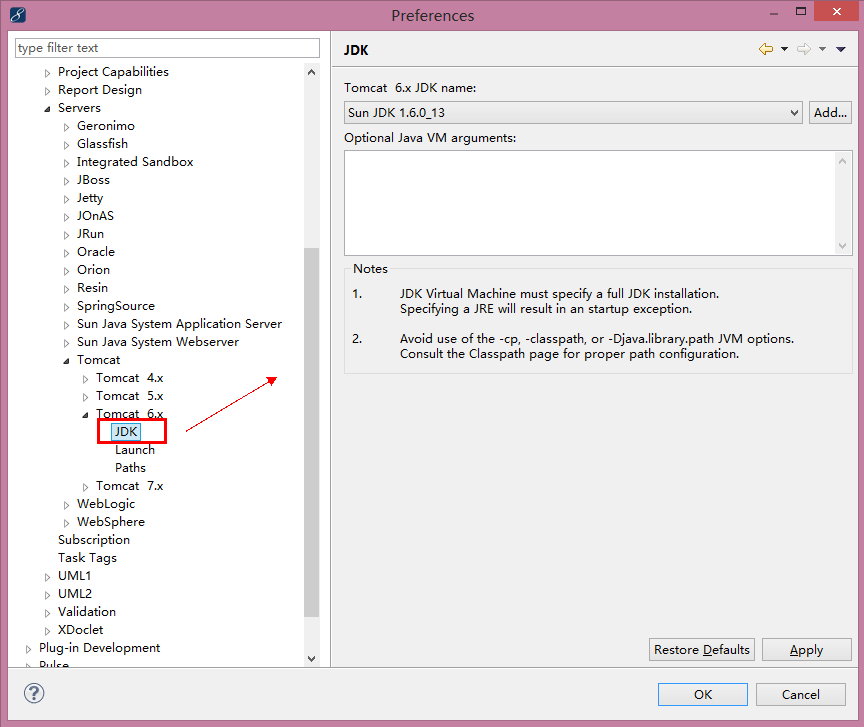Select the Glassfish tree item label

click(x=102, y=144)
